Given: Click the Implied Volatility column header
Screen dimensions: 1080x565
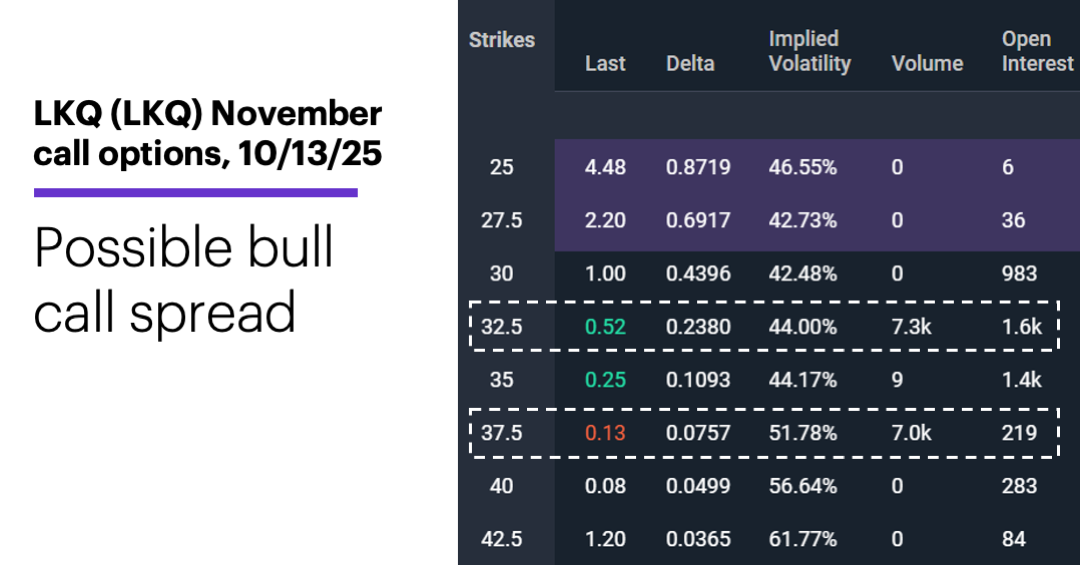Looking at the screenshot, I should [809, 51].
